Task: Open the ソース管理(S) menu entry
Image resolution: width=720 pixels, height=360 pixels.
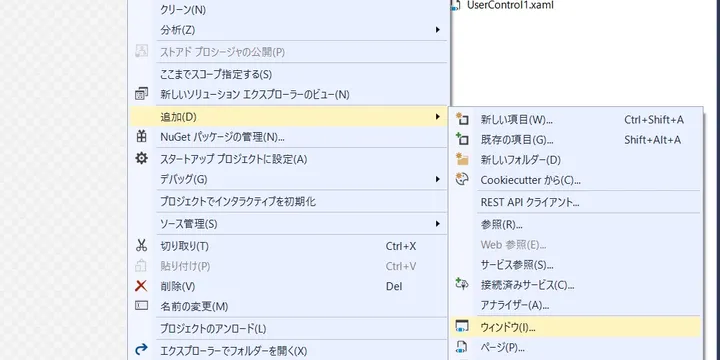Action: (x=288, y=224)
